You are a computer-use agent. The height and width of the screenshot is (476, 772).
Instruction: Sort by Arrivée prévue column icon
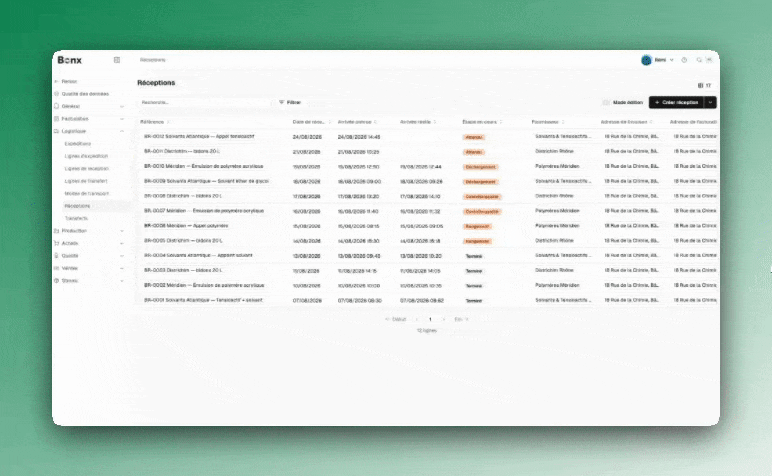click(376, 122)
